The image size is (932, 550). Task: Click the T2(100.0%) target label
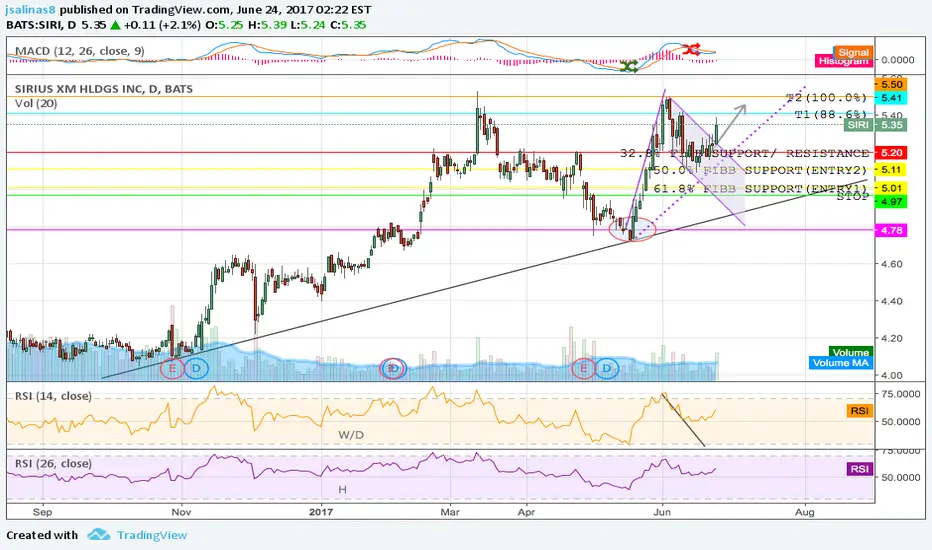[826, 98]
